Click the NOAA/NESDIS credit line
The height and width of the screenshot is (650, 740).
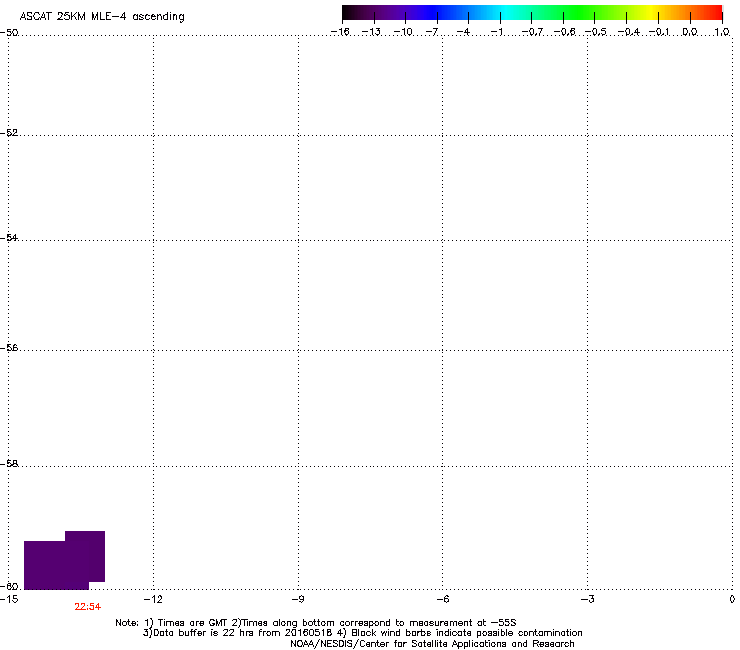432,644
